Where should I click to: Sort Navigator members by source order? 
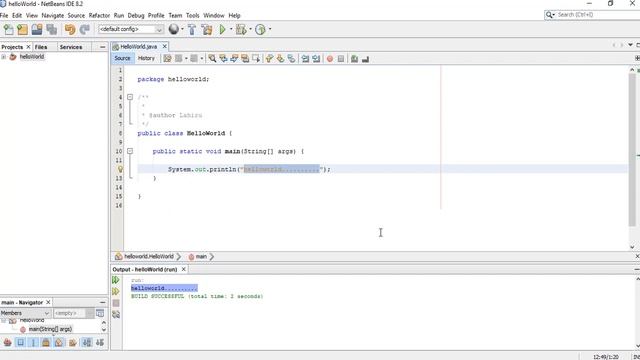[100, 342]
